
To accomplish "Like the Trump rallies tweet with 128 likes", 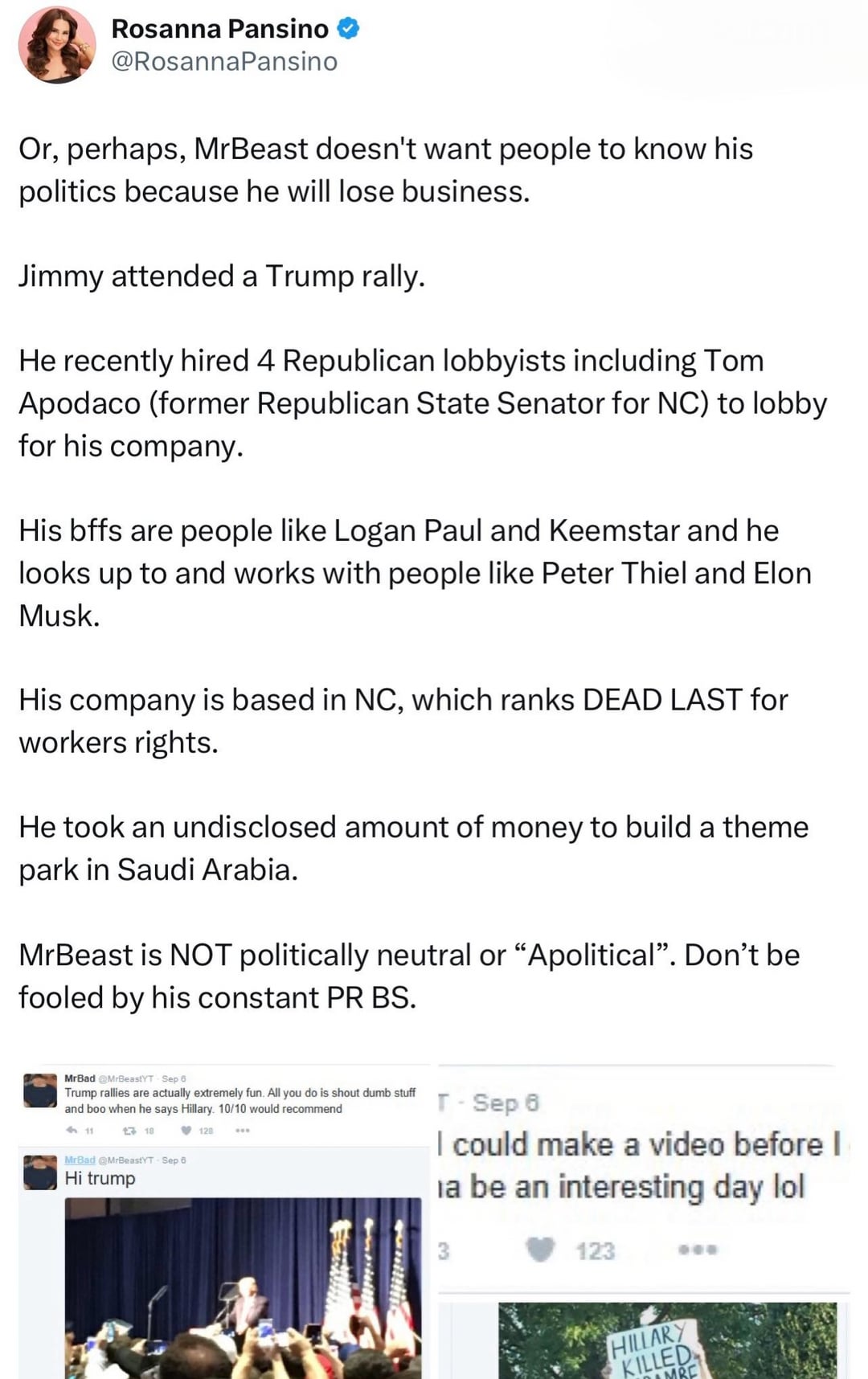I will click(x=186, y=1130).
